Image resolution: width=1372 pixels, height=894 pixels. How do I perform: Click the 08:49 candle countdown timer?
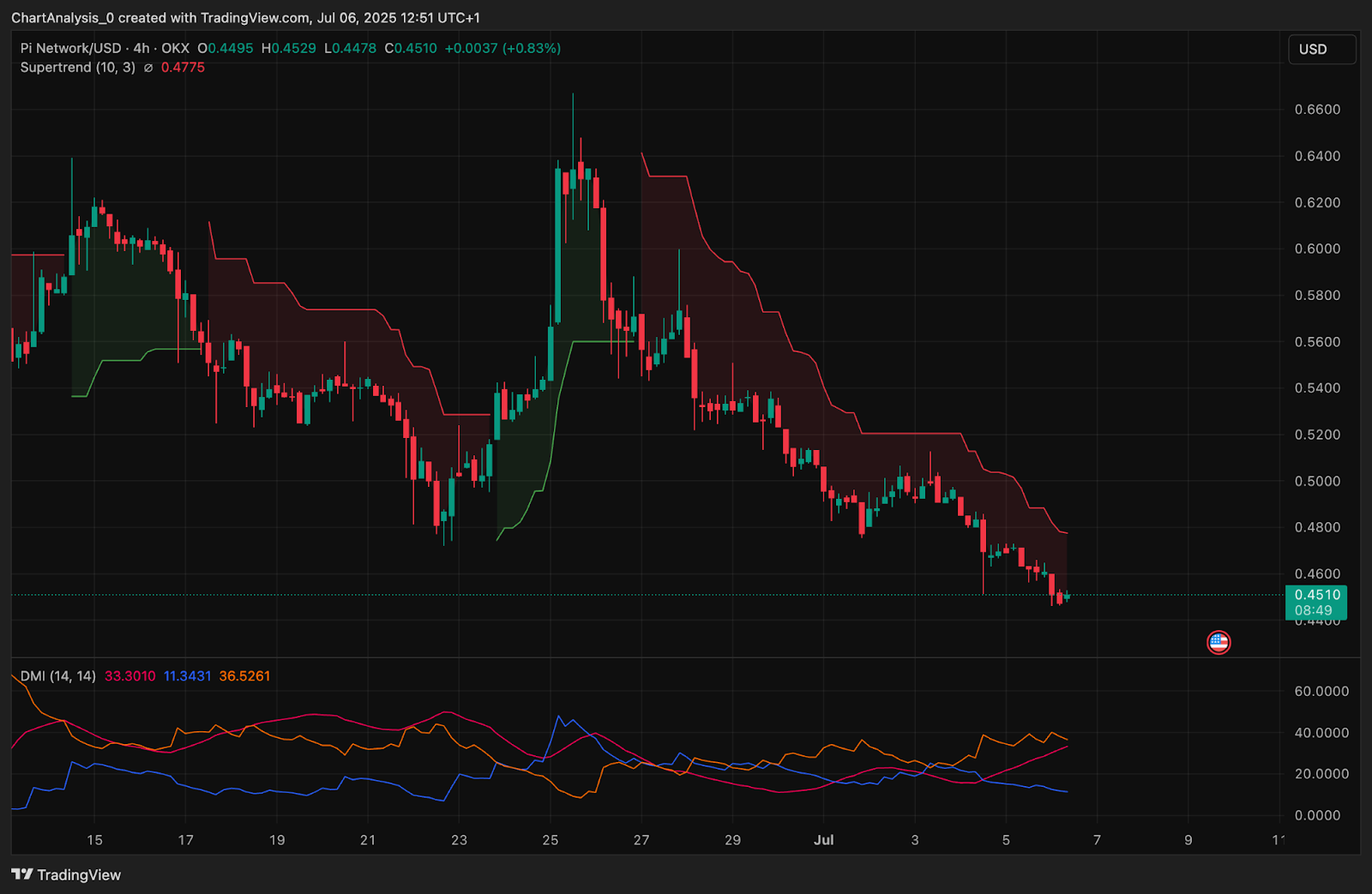[1313, 610]
